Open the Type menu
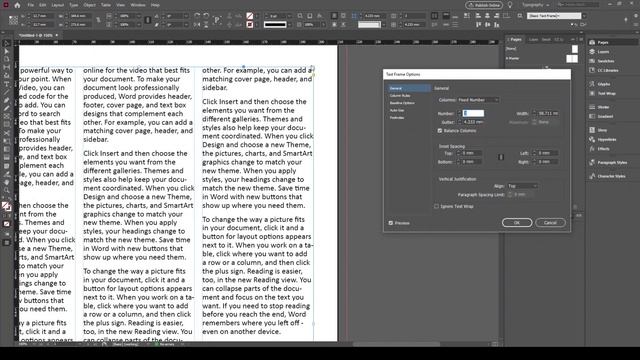640x360 pixels. pyautogui.click(x=73, y=5)
